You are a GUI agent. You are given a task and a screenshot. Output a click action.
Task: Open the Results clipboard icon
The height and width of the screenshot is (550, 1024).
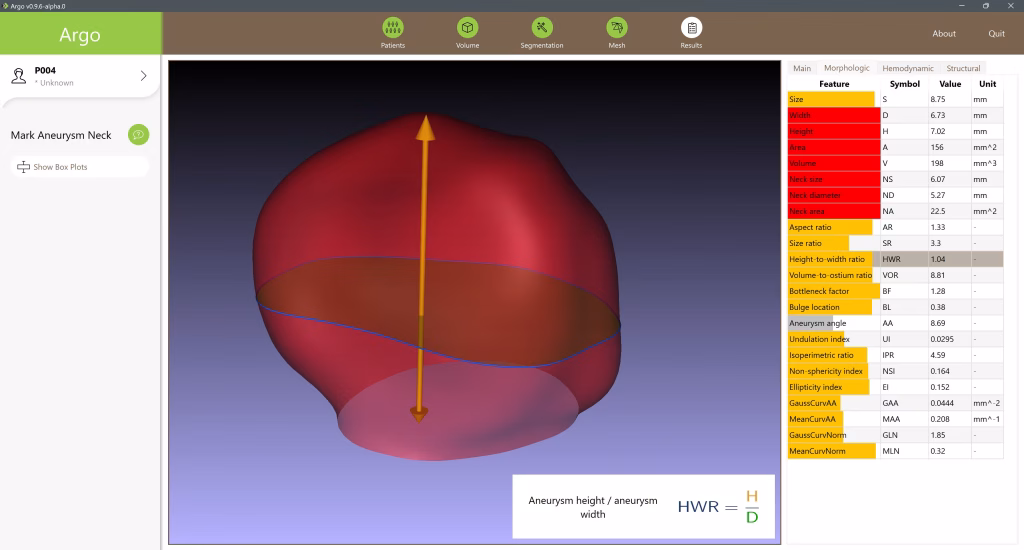691,28
